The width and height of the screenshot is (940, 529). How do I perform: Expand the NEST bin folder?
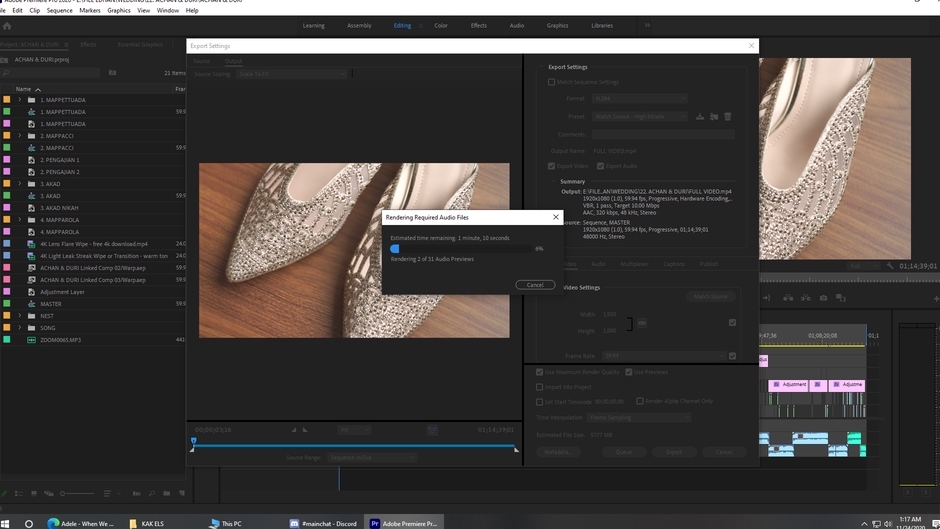[x=19, y=316]
